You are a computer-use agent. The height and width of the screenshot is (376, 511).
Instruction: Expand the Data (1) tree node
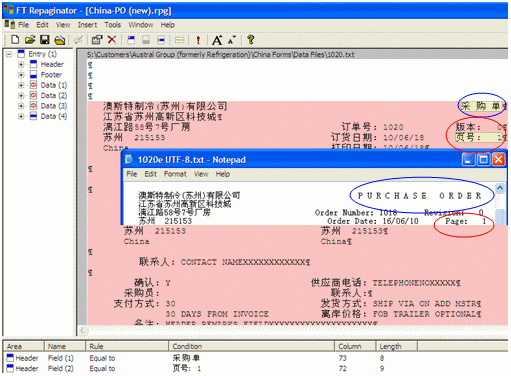21,85
